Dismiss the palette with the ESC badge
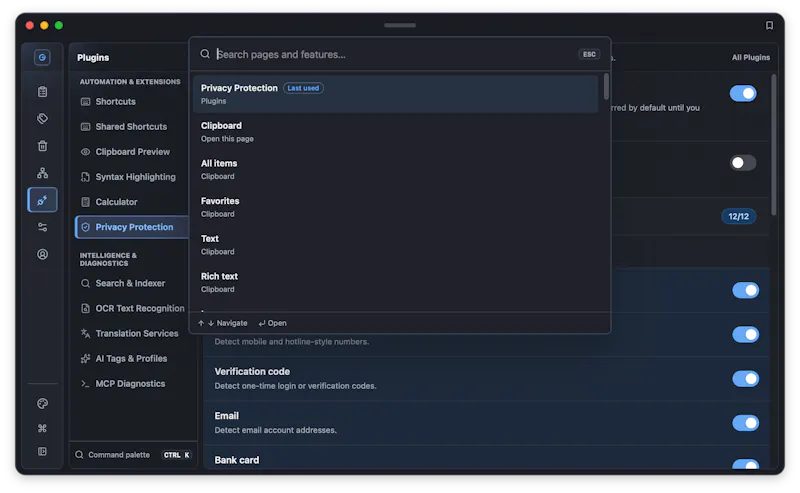 (589, 54)
